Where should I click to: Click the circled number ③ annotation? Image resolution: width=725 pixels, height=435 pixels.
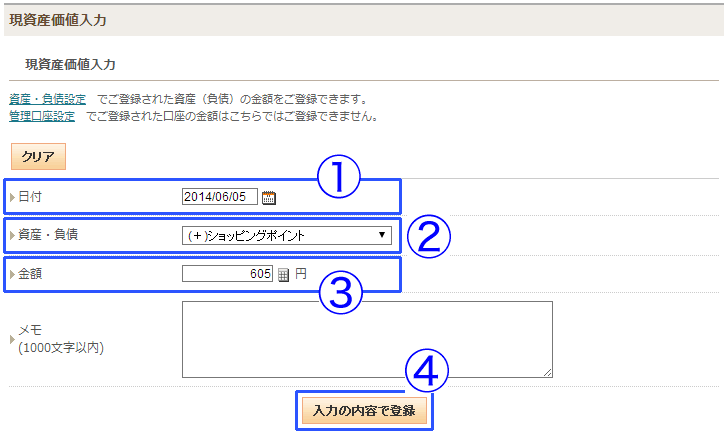coord(341,293)
